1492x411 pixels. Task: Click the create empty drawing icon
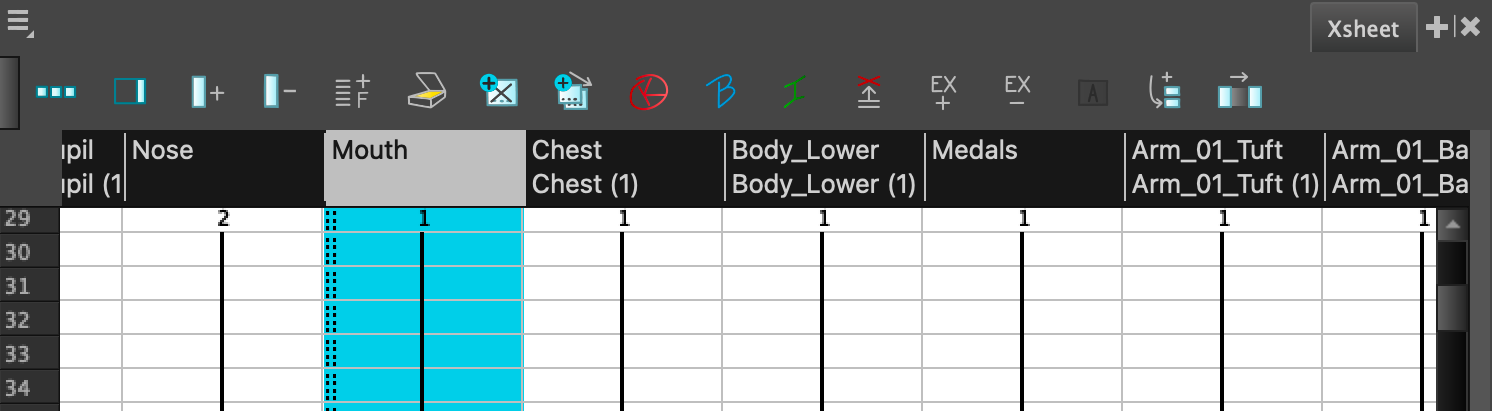(498, 92)
